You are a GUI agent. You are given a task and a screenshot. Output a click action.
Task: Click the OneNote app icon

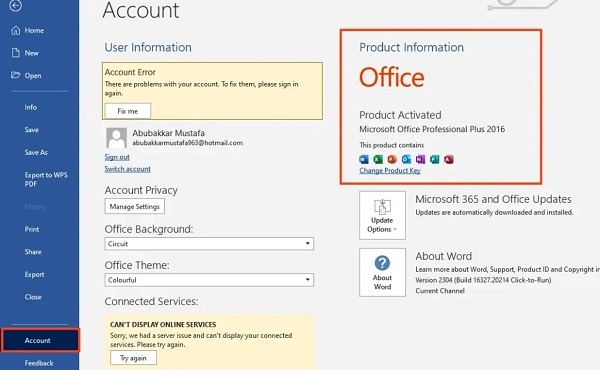click(x=421, y=159)
